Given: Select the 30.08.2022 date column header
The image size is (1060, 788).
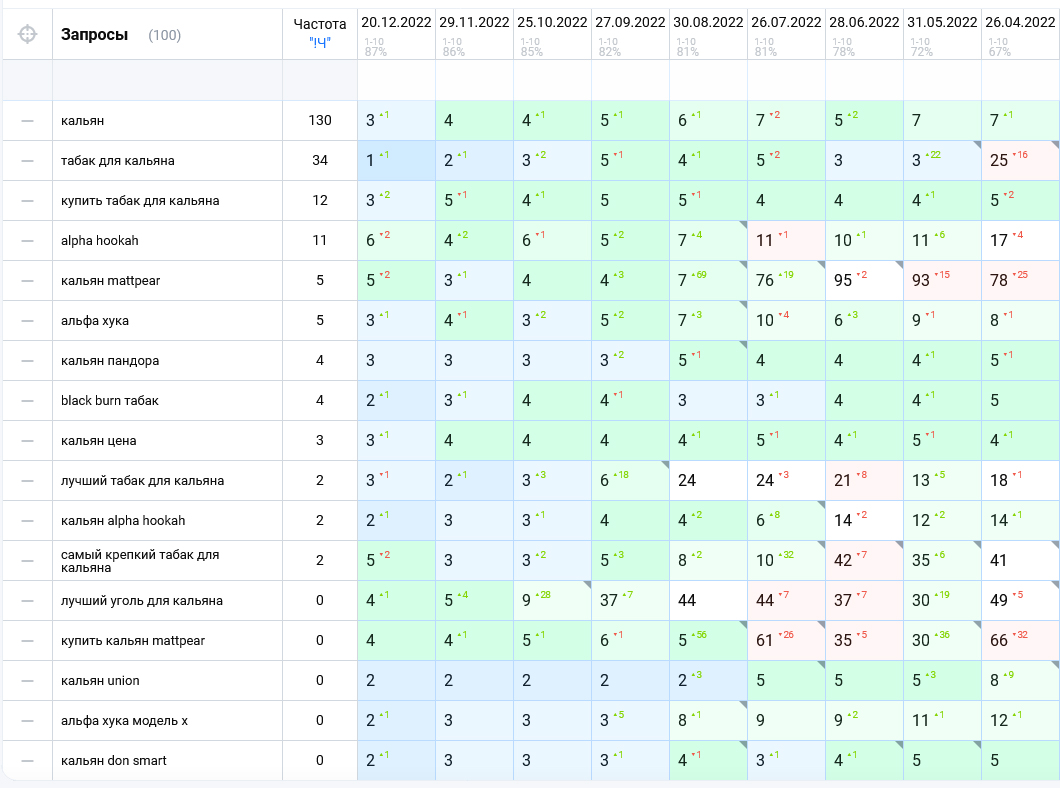Looking at the screenshot, I should click(708, 22).
